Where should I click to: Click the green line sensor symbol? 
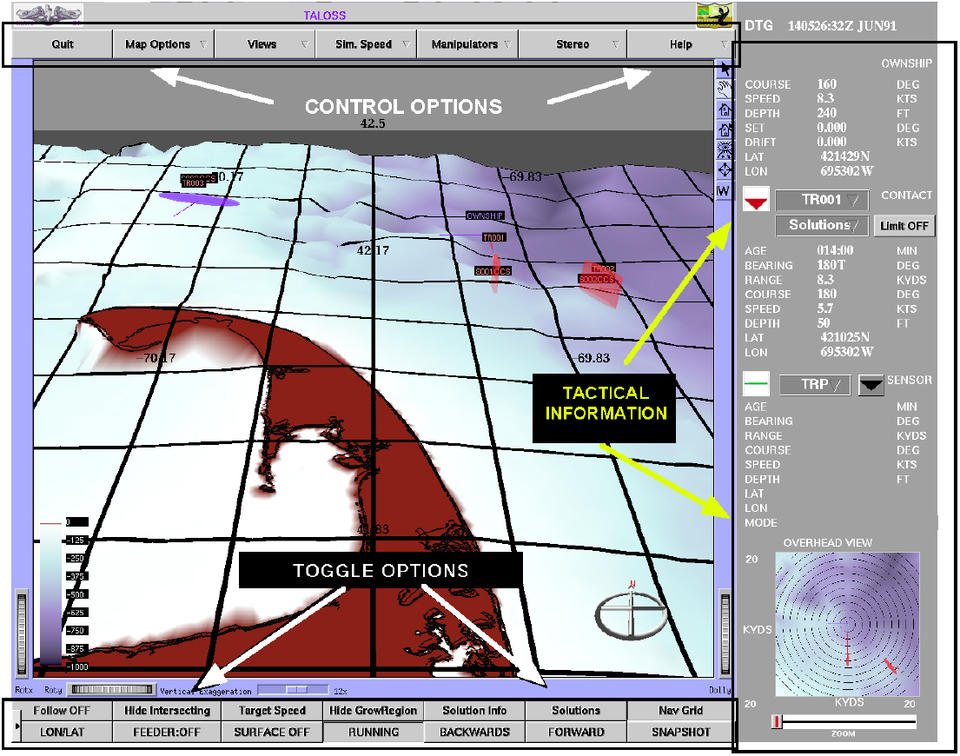tap(757, 384)
